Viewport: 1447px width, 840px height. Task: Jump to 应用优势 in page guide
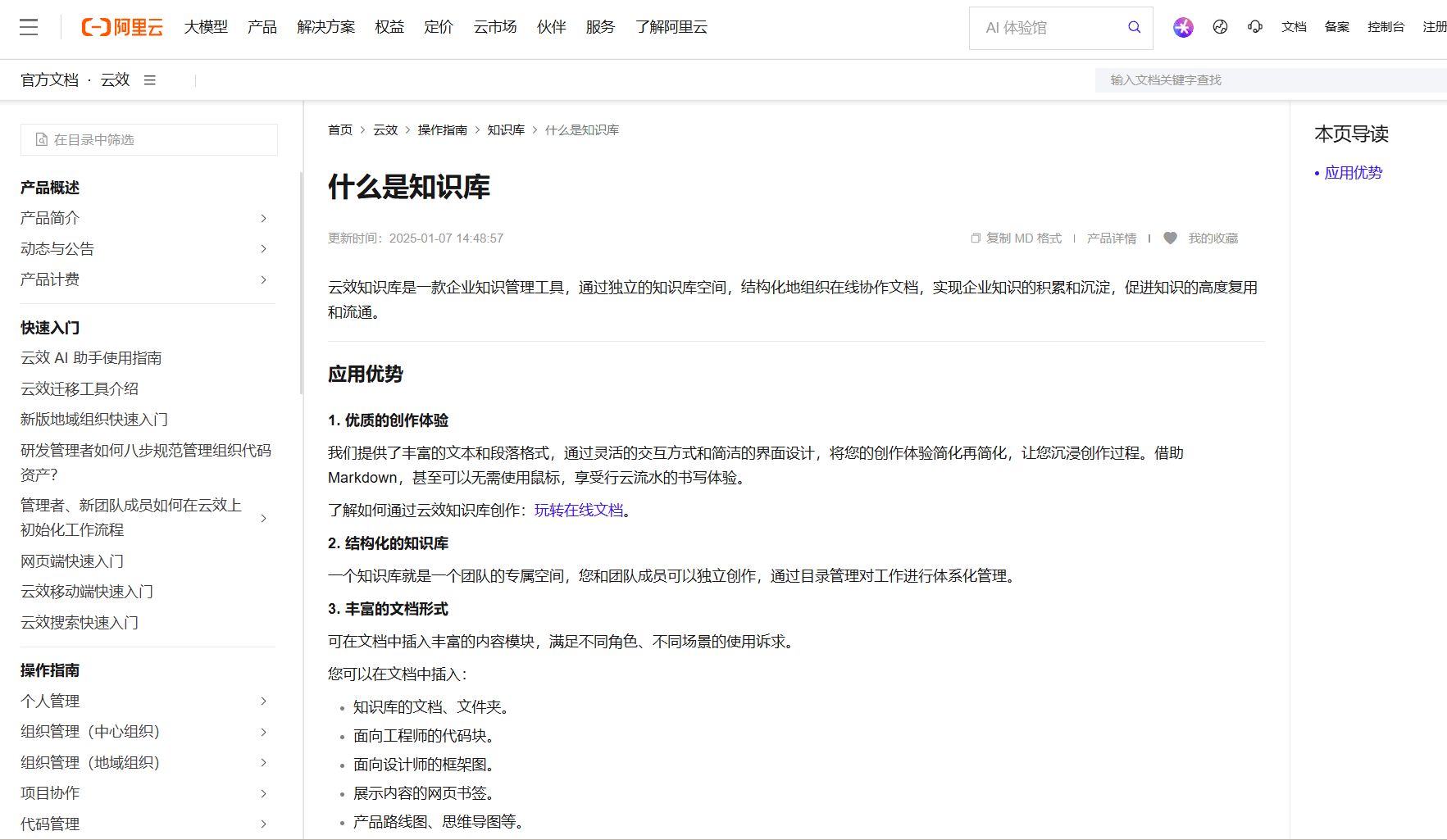point(1354,173)
